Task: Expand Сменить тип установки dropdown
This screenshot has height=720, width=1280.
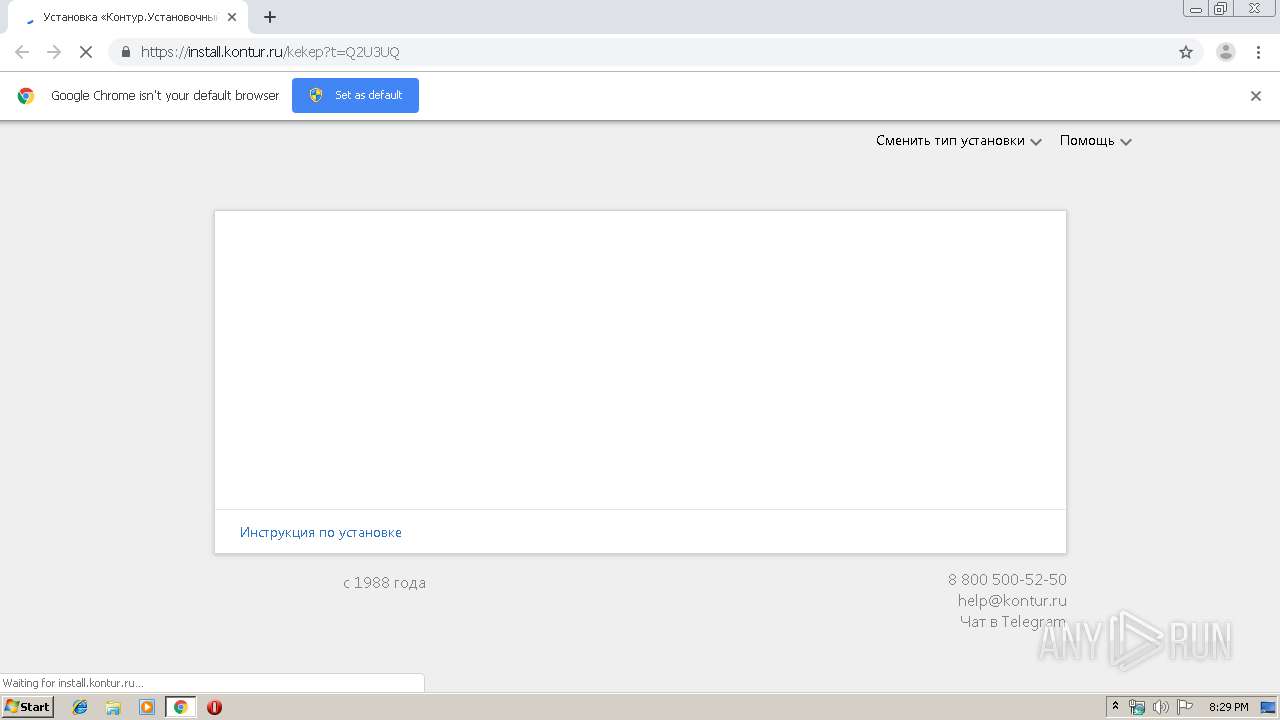Action: click(x=959, y=141)
